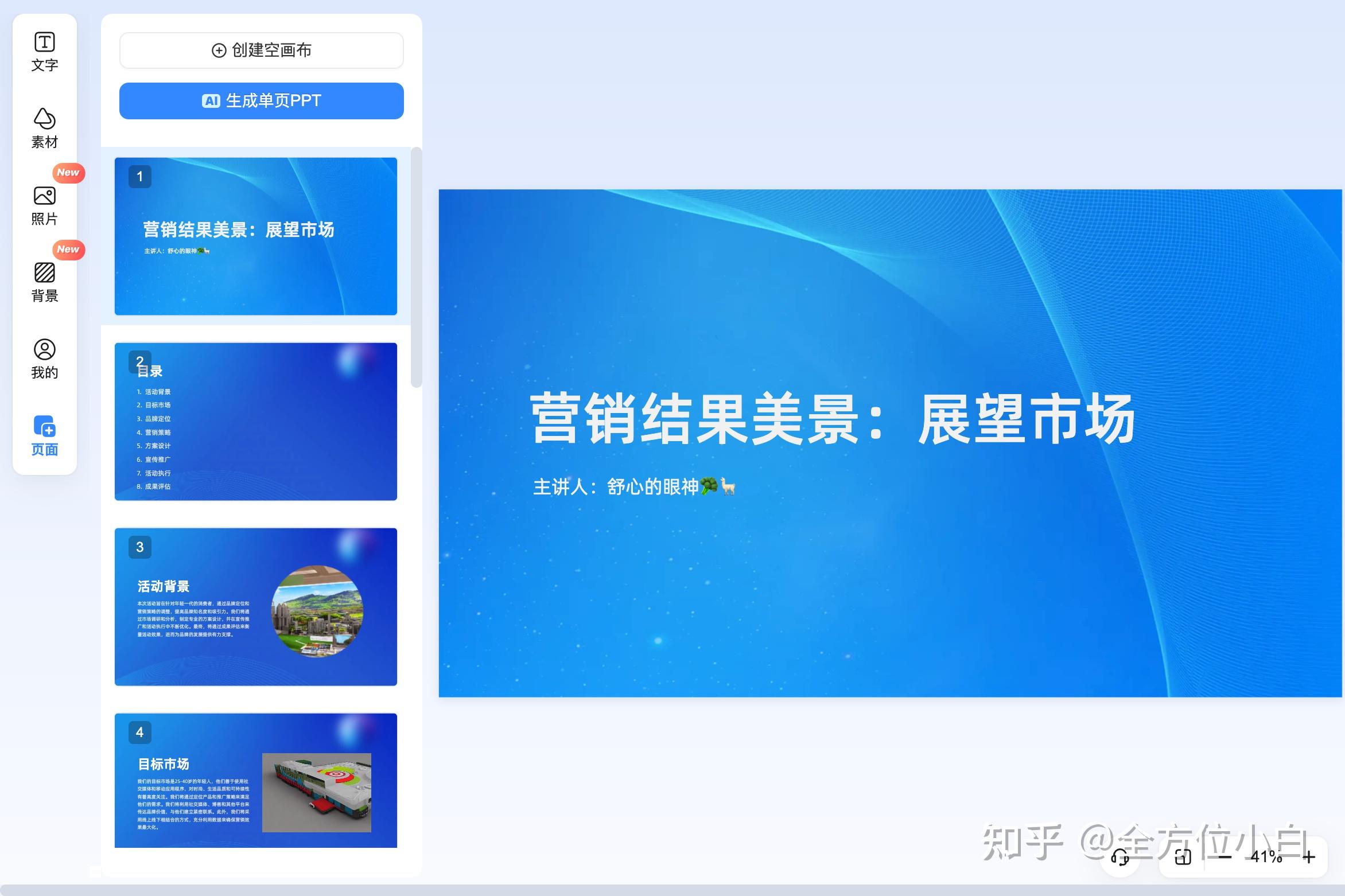This screenshot has width=1345, height=896.
Task: Open the 素材 materials panel
Action: [x=45, y=128]
